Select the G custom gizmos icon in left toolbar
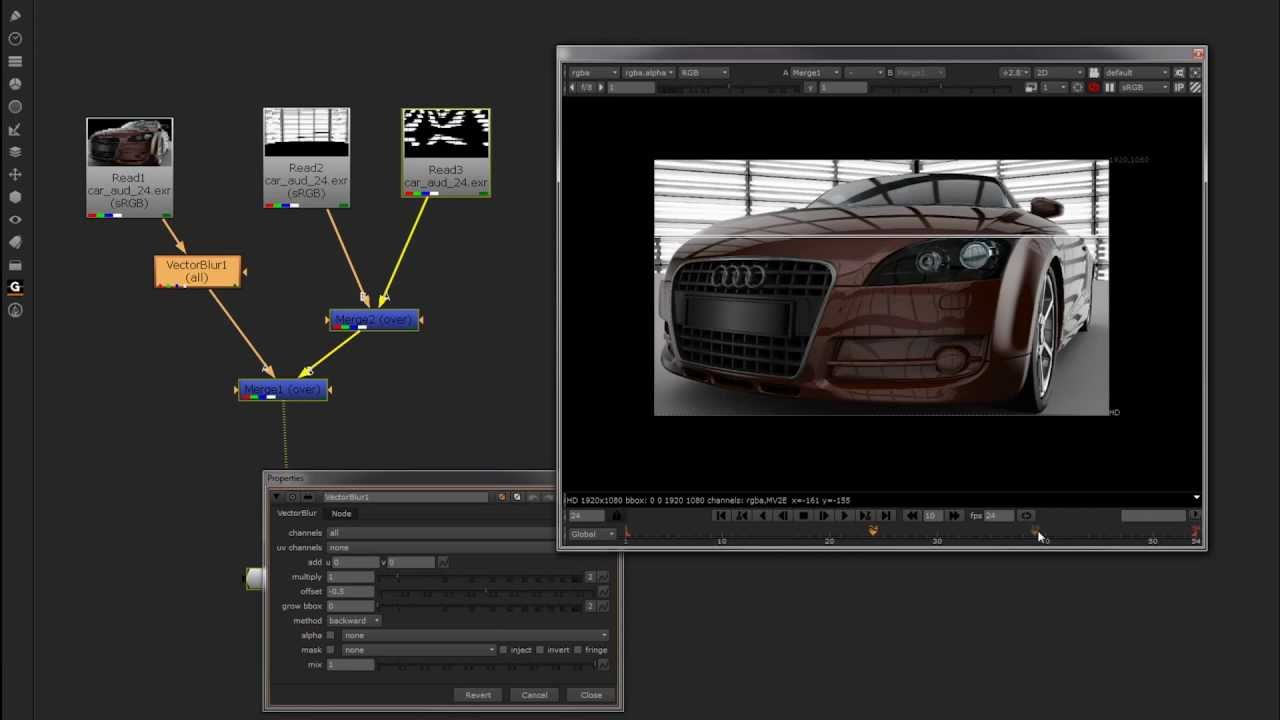The height and width of the screenshot is (720, 1280). tap(15, 287)
